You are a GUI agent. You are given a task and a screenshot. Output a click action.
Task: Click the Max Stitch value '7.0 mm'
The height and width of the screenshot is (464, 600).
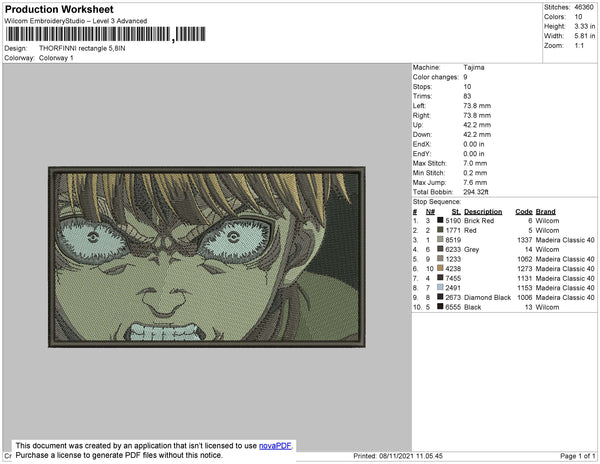[x=475, y=163]
